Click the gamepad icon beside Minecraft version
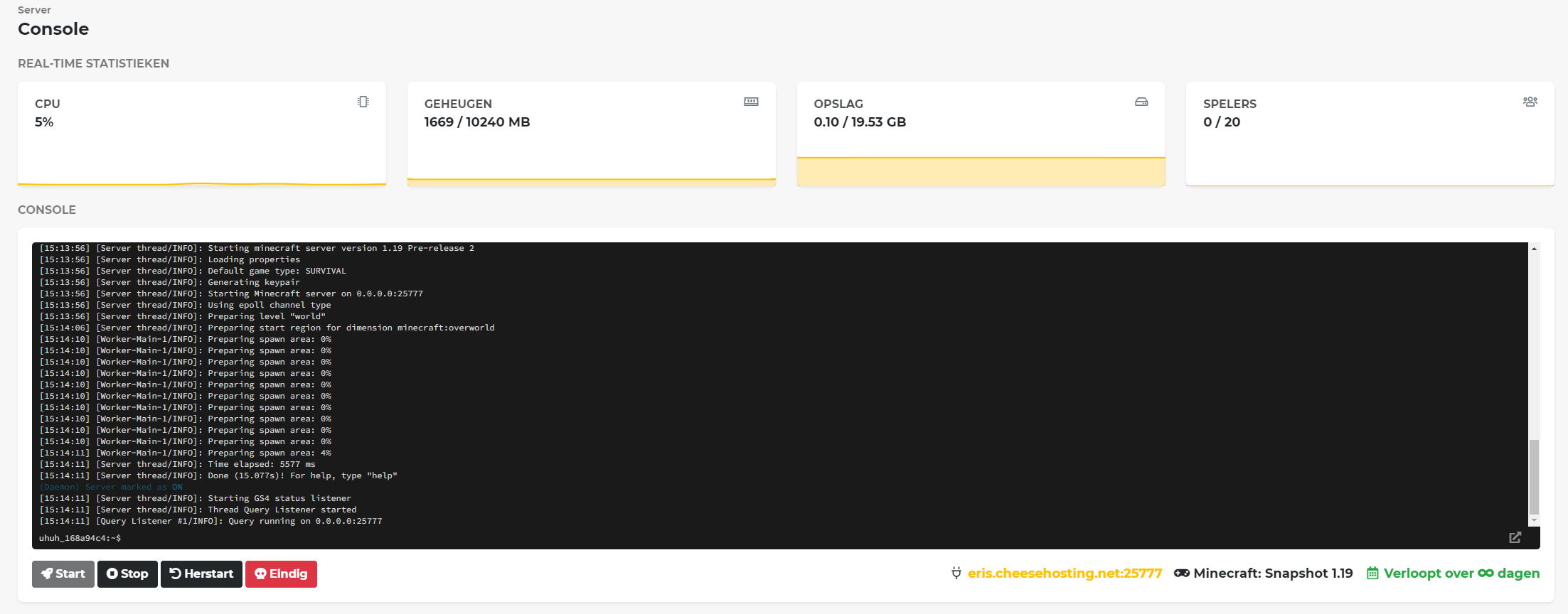The height and width of the screenshot is (614, 1568). 1181,573
